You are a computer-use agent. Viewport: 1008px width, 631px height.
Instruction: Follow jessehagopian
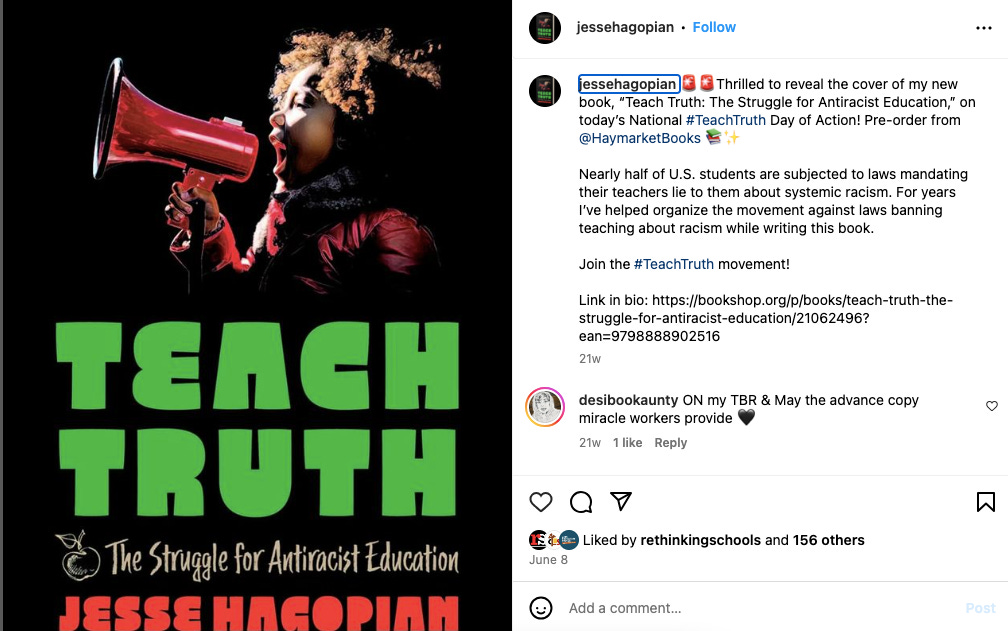click(714, 27)
